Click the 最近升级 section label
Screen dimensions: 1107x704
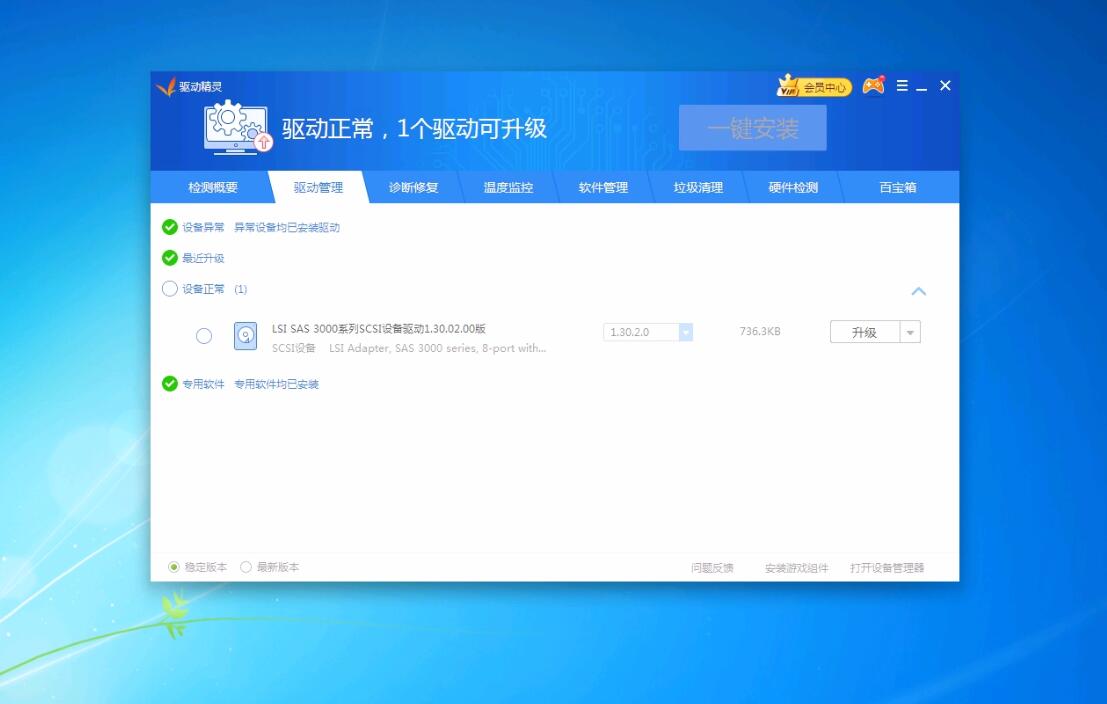pyautogui.click(x=203, y=258)
